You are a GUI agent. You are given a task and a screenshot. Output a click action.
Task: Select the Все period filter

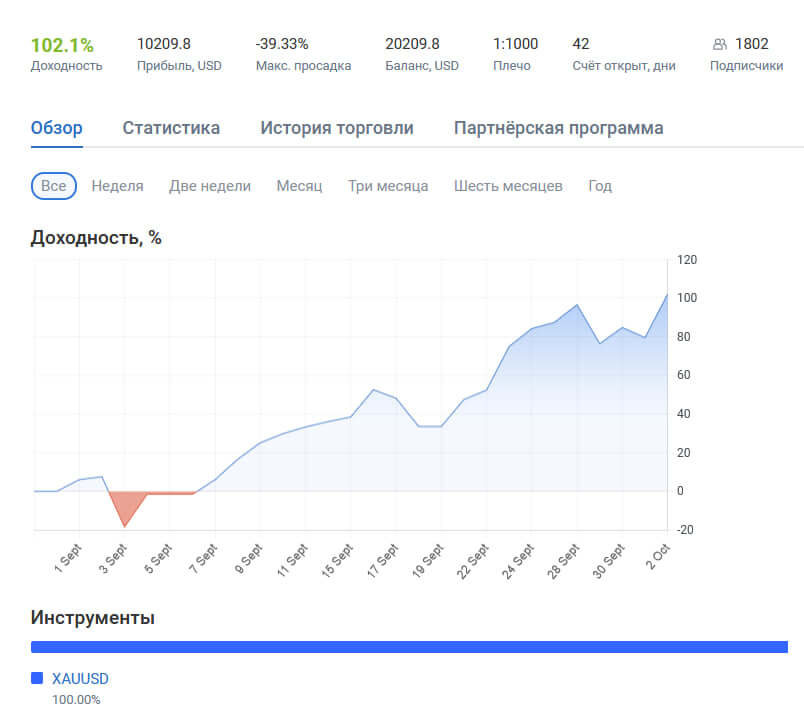pyautogui.click(x=54, y=186)
